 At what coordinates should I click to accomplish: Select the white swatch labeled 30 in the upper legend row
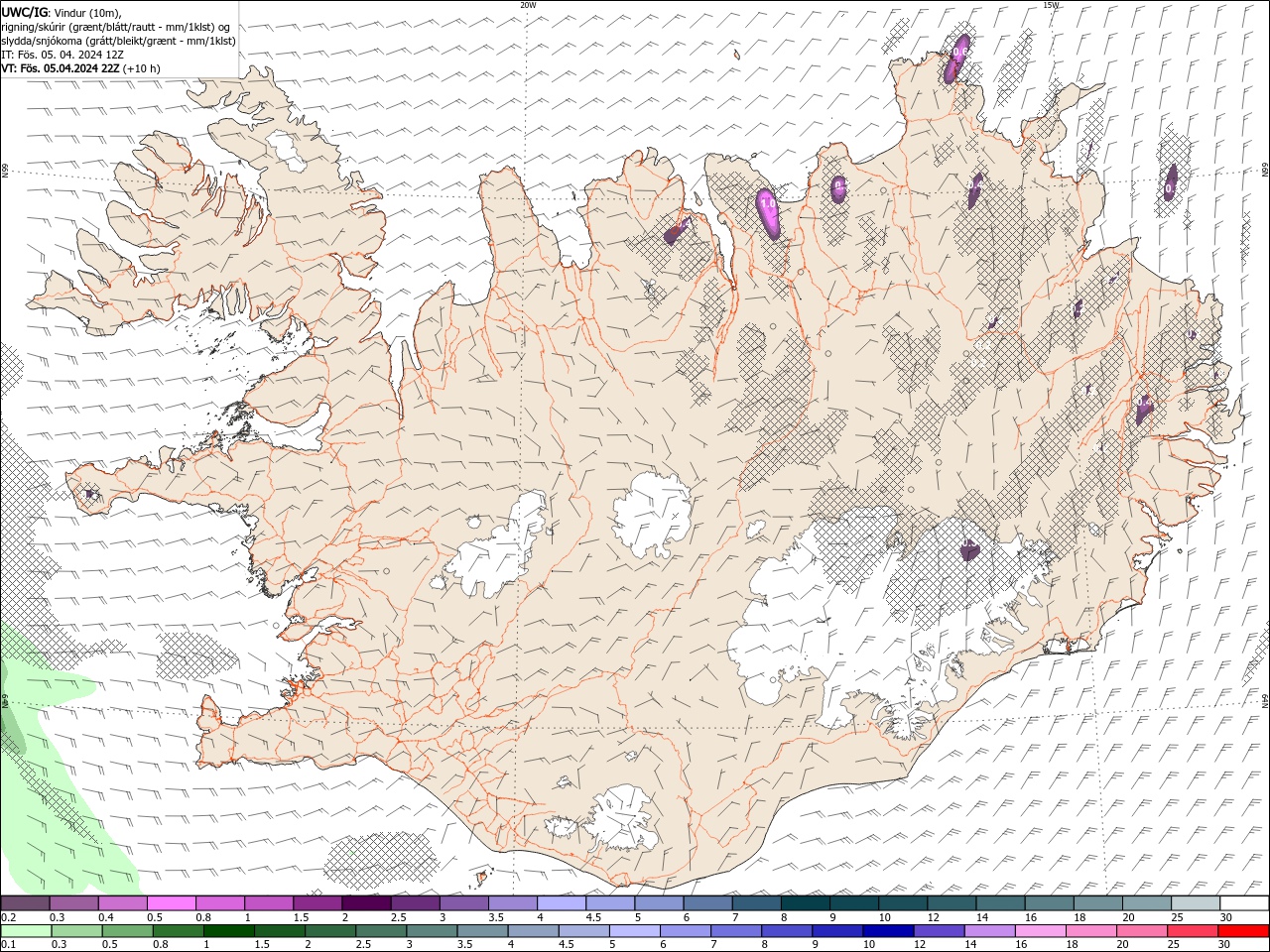pos(1244,902)
